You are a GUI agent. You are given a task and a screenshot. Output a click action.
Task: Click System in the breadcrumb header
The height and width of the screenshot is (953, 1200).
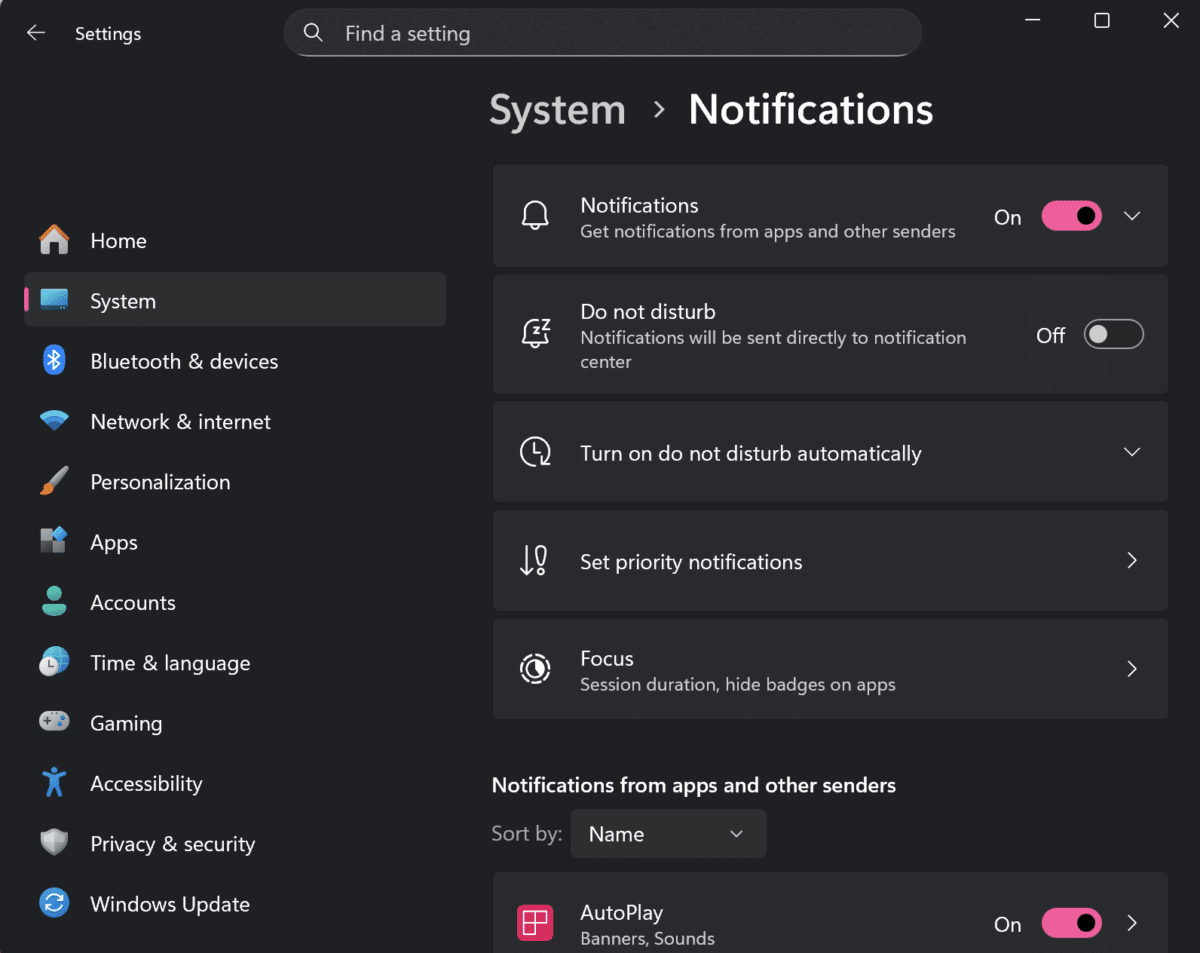557,110
